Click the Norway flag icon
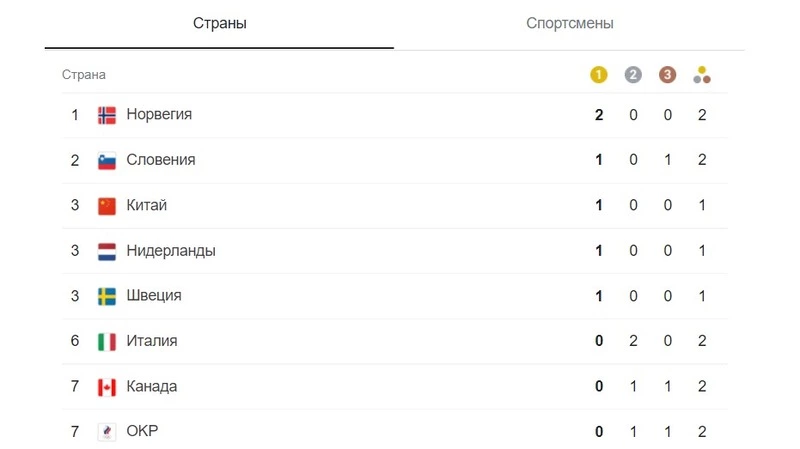Viewport: 800px width, 449px height. 107,115
